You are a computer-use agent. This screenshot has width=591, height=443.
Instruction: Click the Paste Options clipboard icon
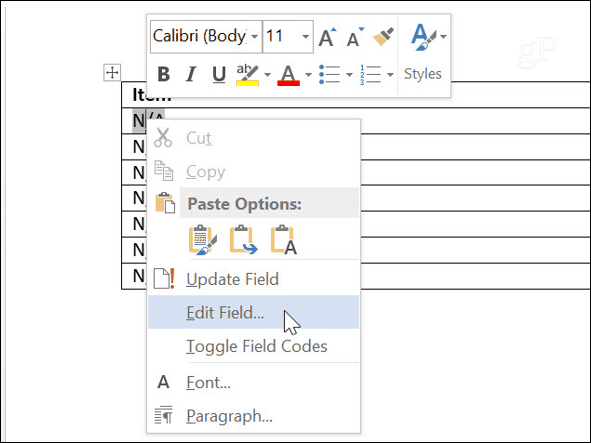pos(165,203)
